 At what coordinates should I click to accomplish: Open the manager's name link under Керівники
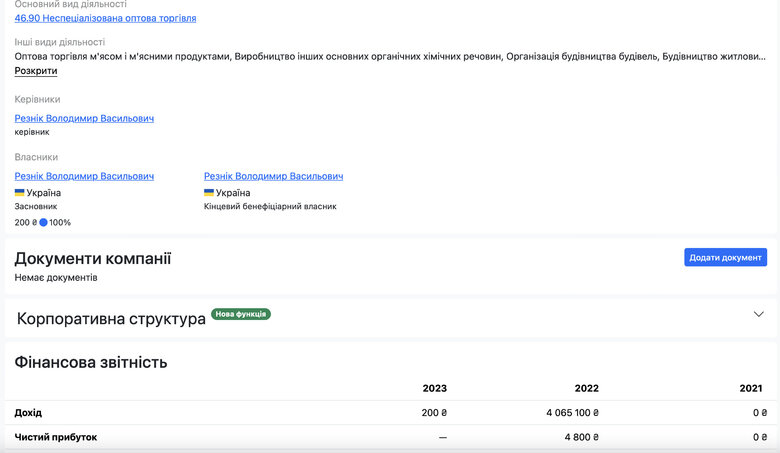[84, 118]
